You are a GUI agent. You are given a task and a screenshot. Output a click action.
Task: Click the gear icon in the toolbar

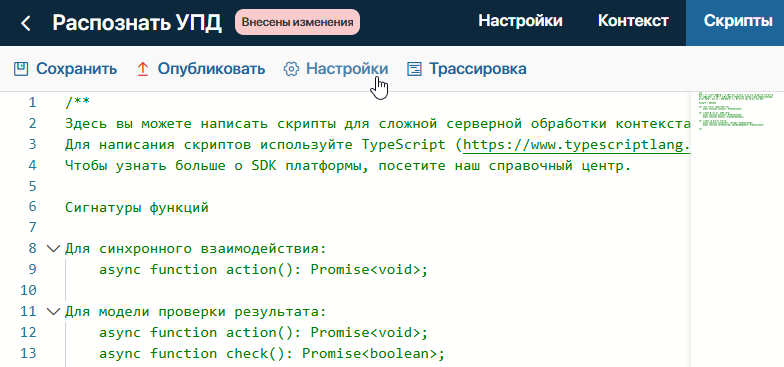tap(291, 69)
